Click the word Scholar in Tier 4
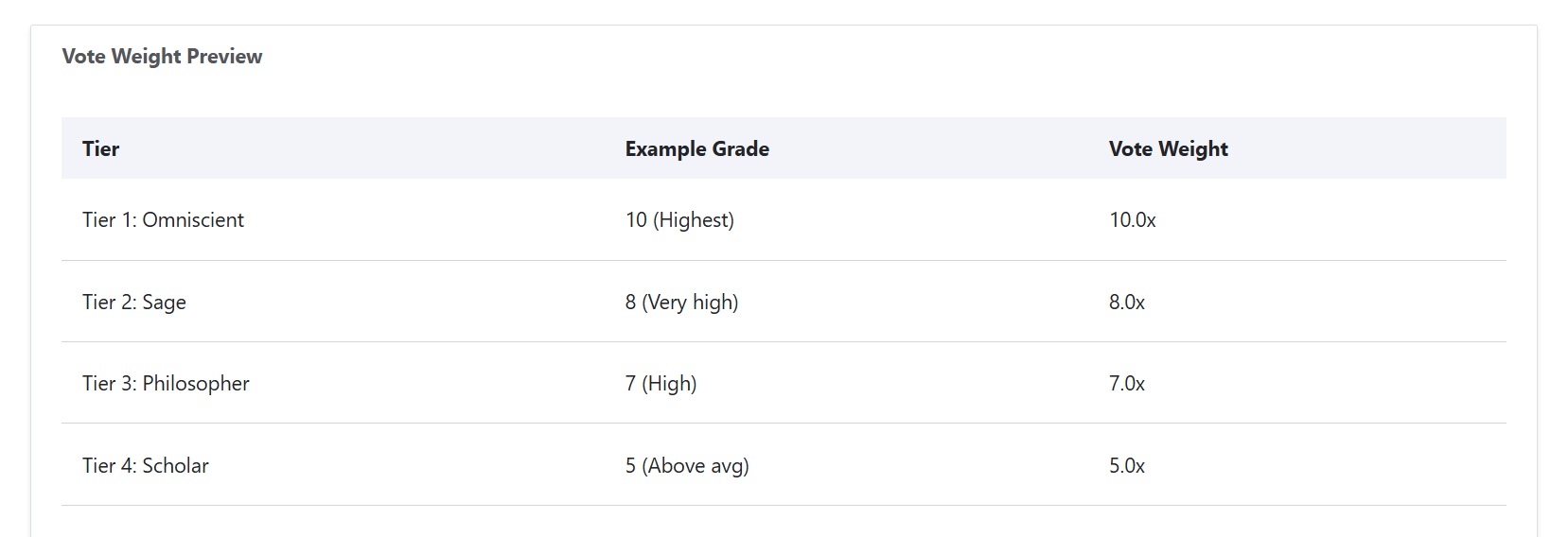Viewport: 1568px width, 537px height. tap(175, 466)
